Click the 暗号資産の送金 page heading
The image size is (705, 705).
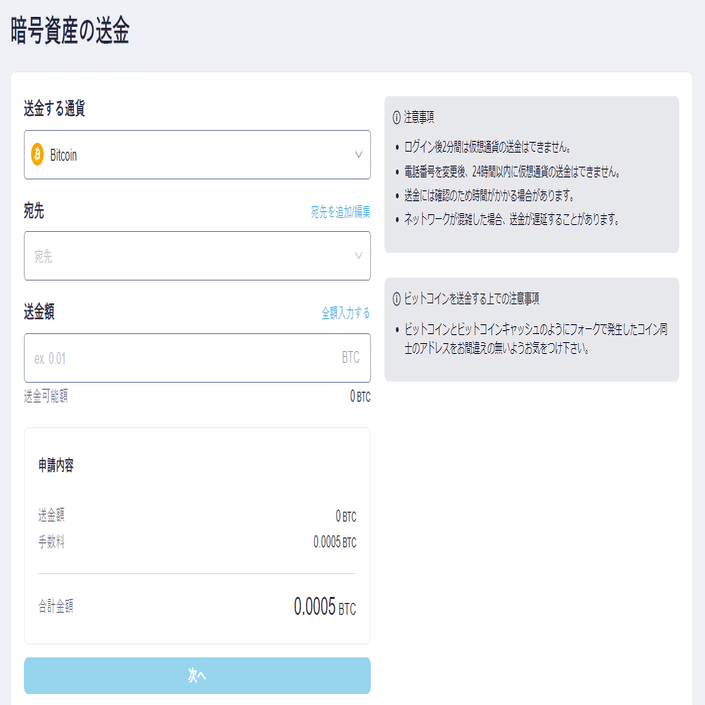[70, 31]
